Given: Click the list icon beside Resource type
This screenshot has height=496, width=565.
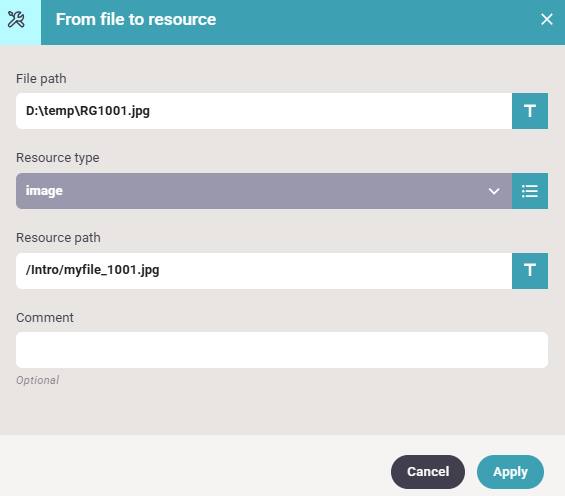Looking at the screenshot, I should pyautogui.click(x=530, y=191).
